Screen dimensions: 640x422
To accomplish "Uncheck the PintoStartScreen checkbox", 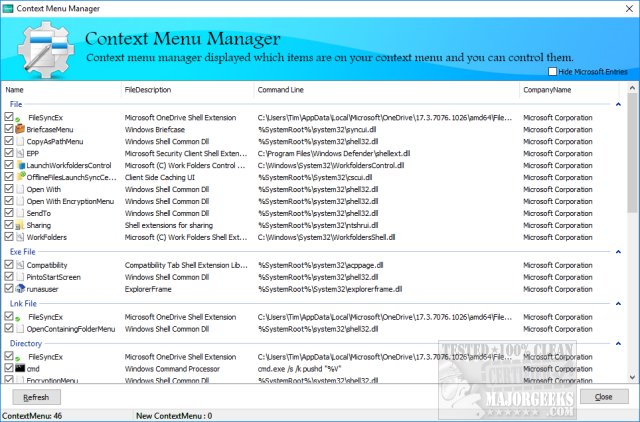I will tap(9, 276).
